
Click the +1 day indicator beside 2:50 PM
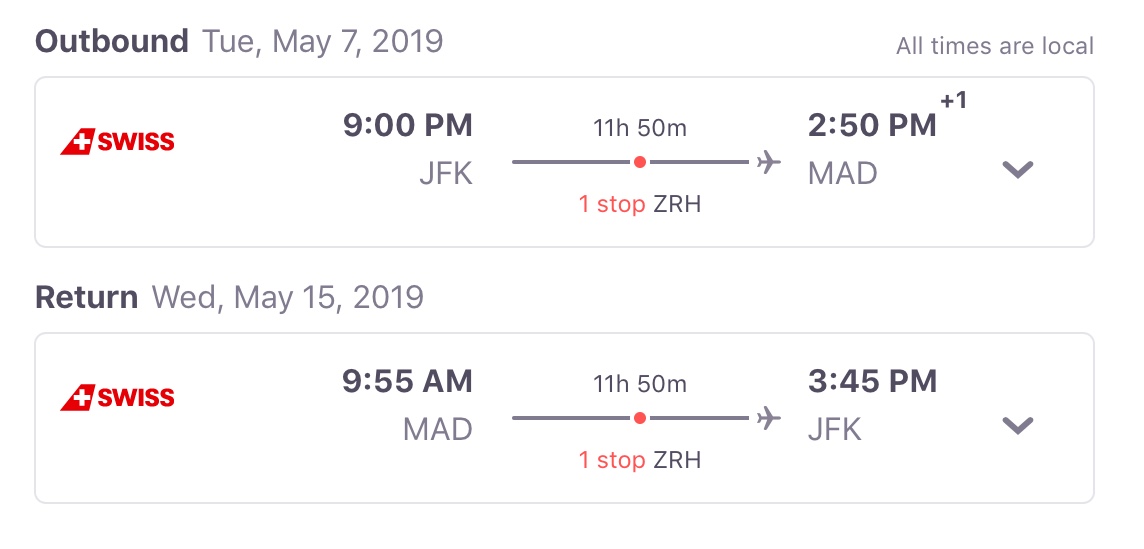[x=954, y=101]
